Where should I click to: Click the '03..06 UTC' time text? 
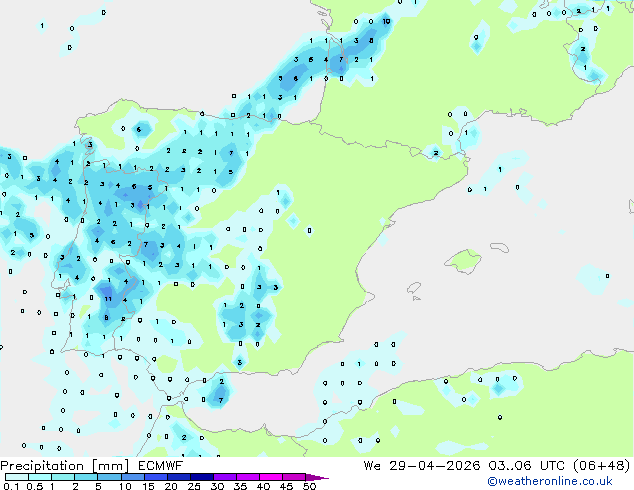click(x=526, y=466)
